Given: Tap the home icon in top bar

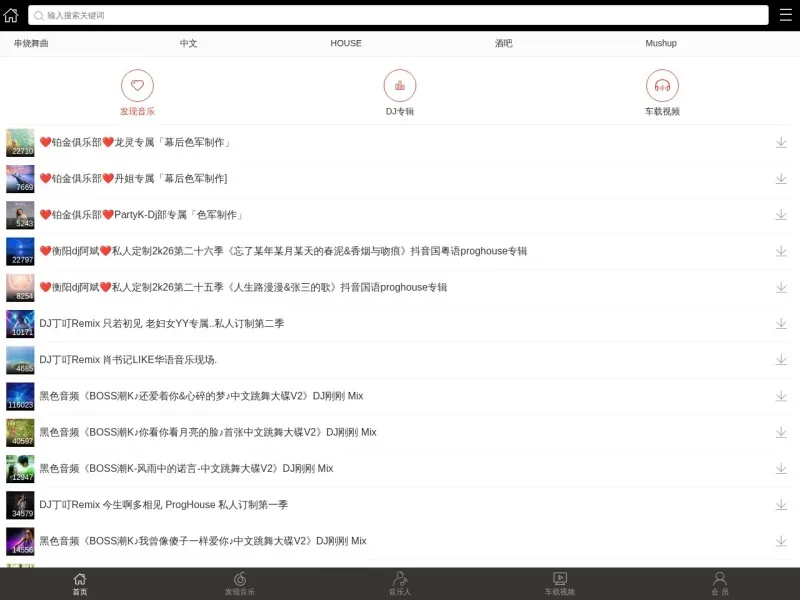Looking at the screenshot, I should pyautogui.click(x=11, y=15).
